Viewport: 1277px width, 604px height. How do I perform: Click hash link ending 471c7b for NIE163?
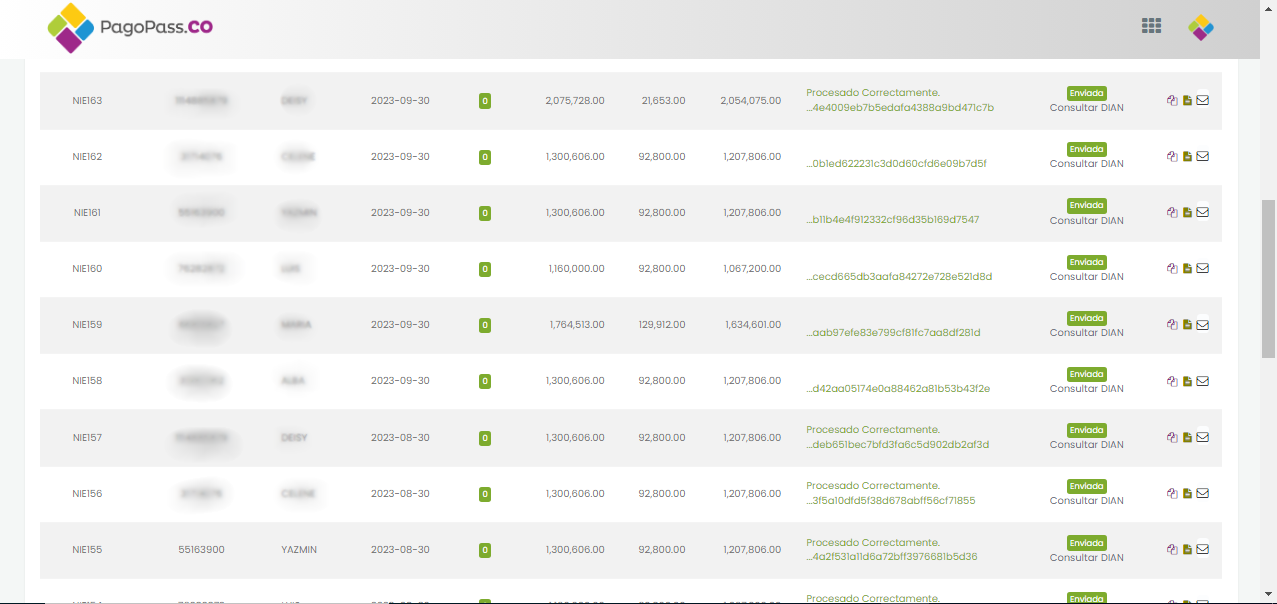(x=900, y=108)
